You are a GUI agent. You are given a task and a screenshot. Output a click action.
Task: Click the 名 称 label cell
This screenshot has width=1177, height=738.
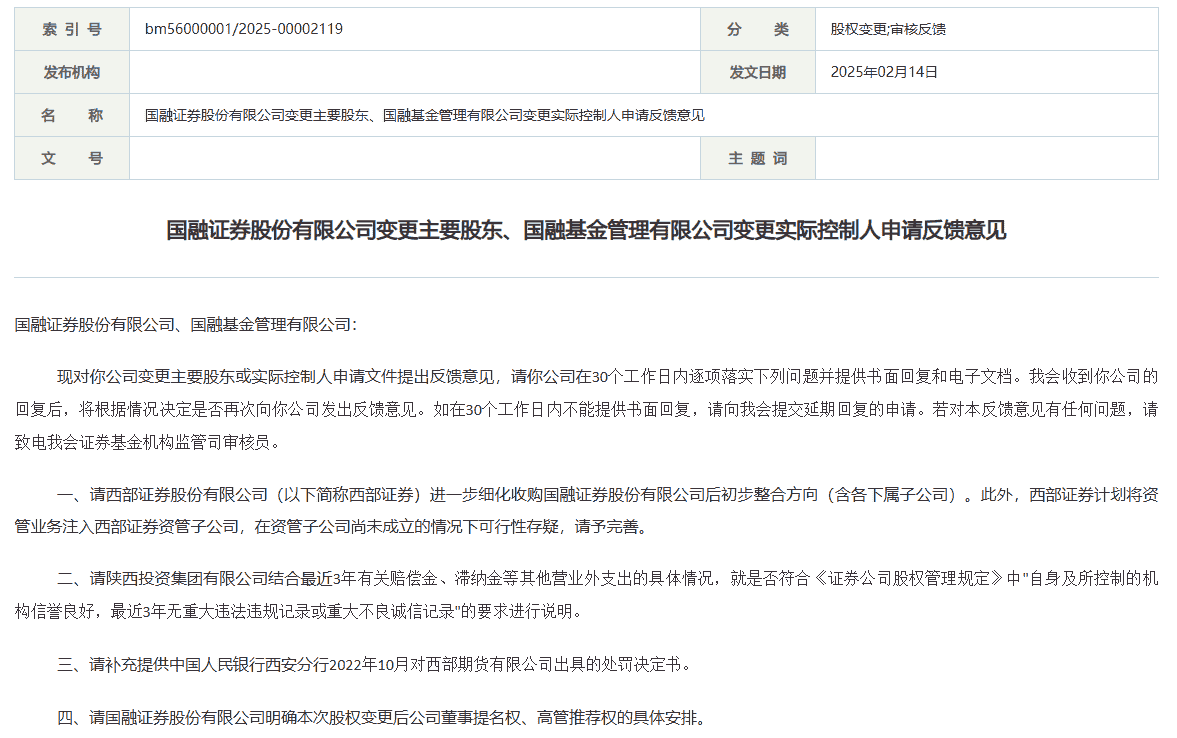pyautogui.click(x=71, y=114)
